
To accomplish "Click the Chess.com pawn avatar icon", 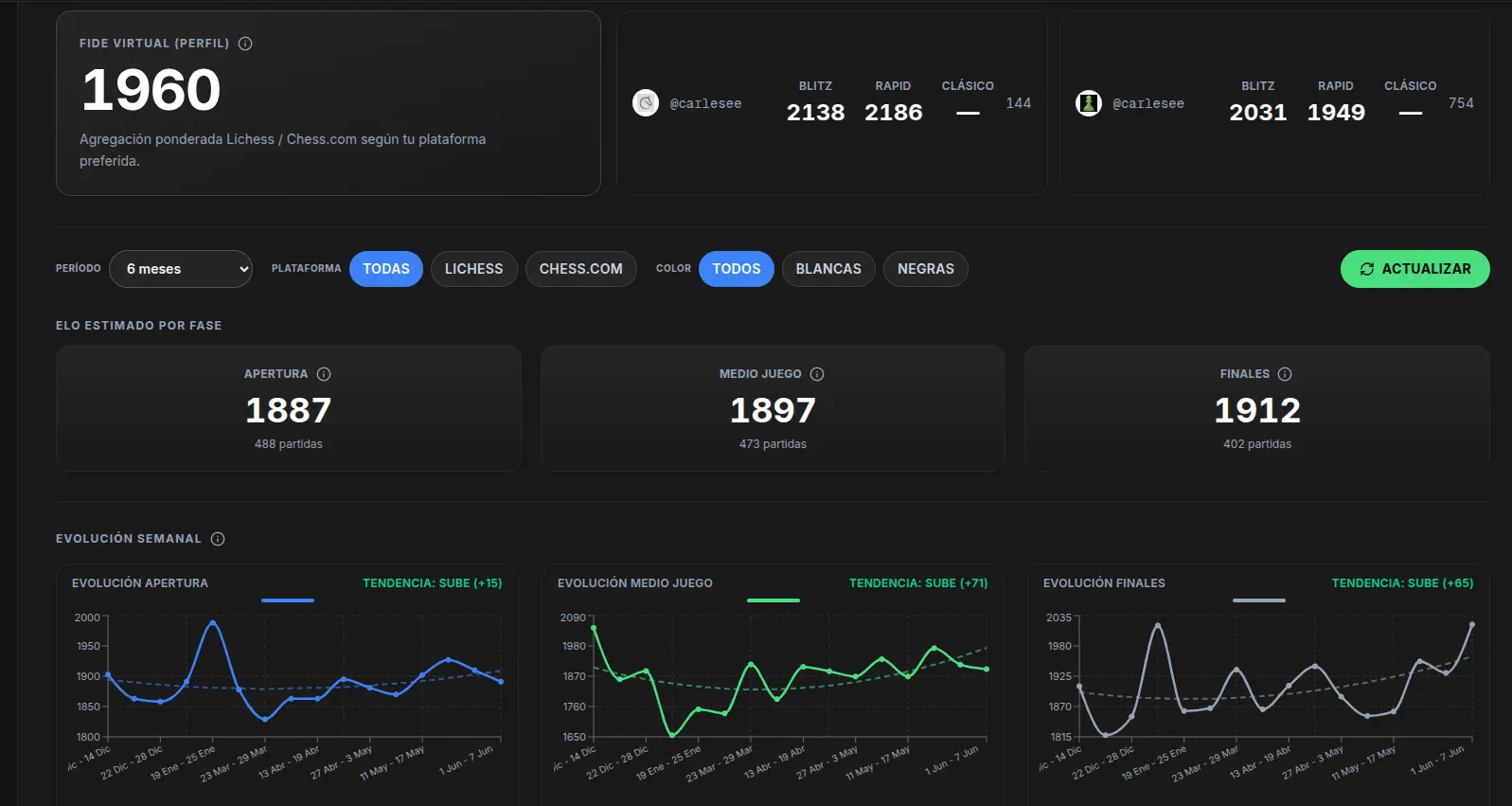I will point(1089,102).
